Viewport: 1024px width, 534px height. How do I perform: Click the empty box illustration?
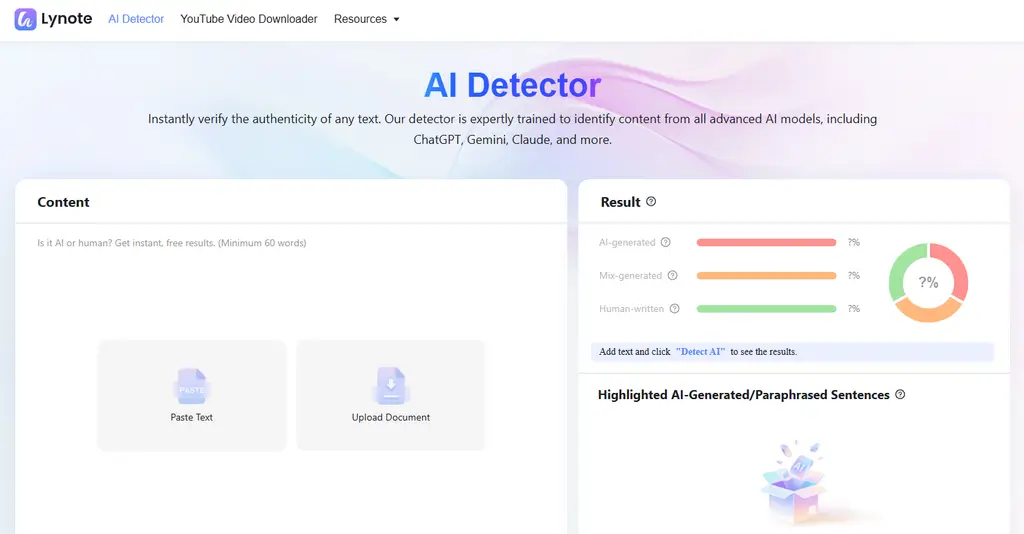793,483
